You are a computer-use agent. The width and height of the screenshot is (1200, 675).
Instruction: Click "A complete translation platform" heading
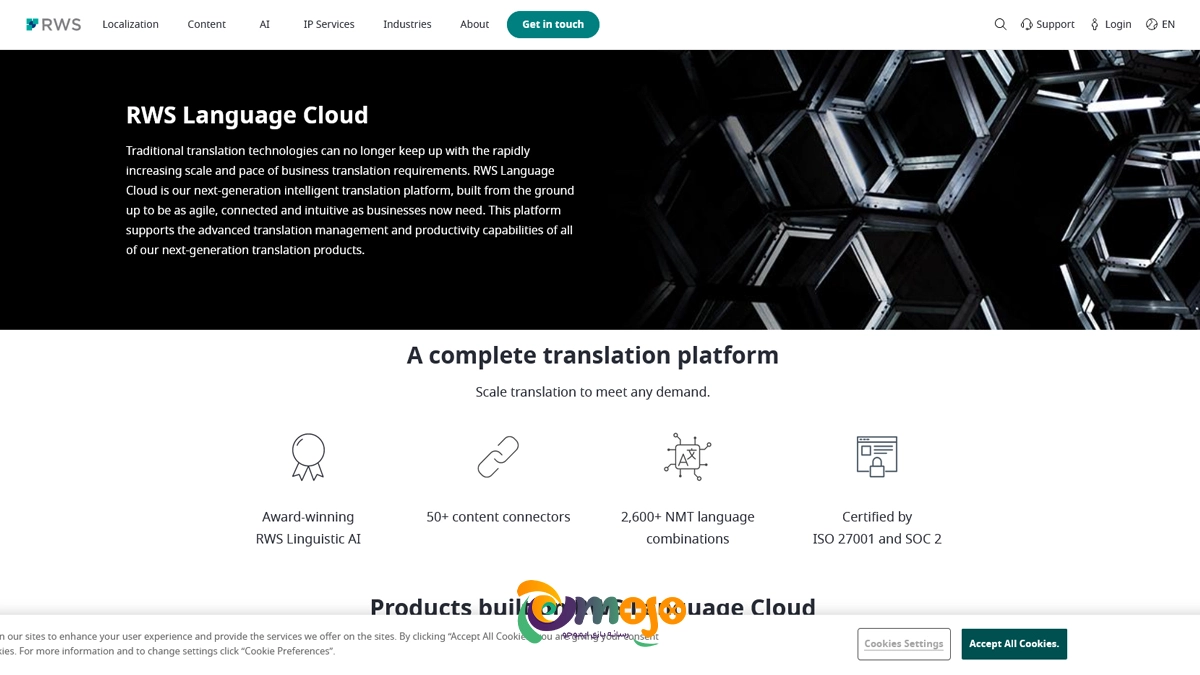click(593, 355)
